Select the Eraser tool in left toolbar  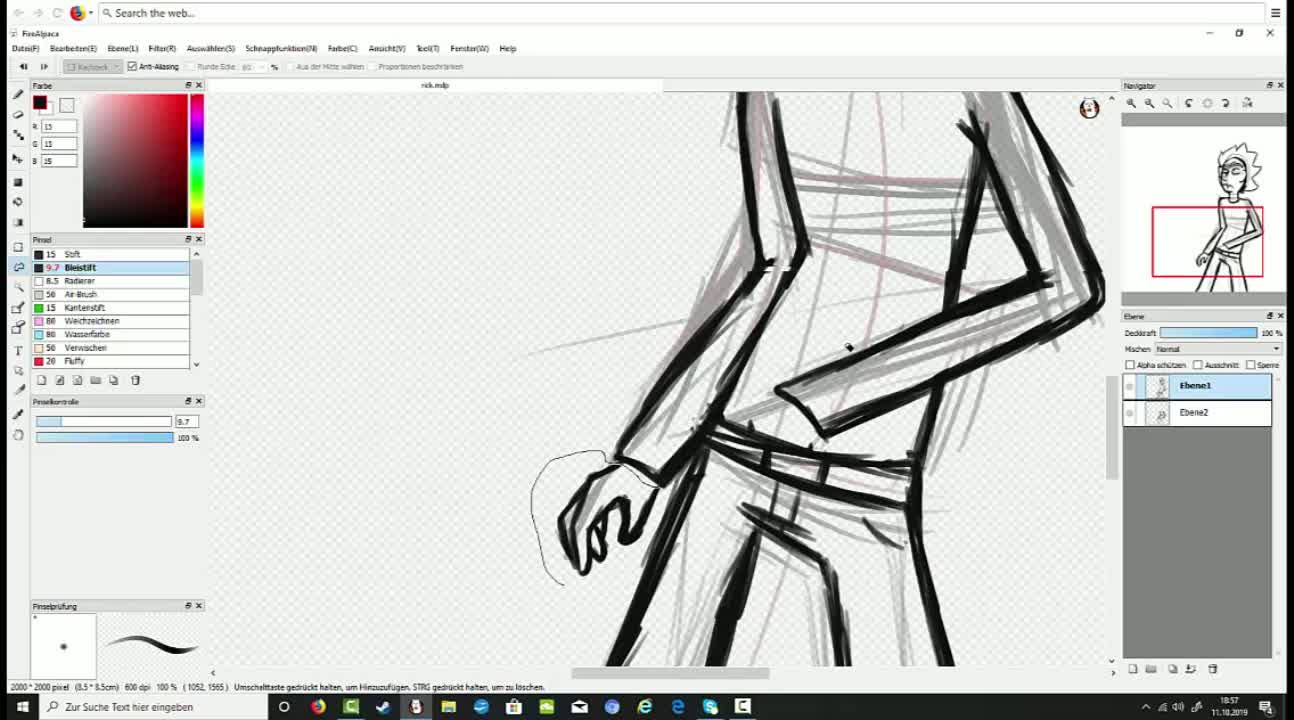(18, 114)
